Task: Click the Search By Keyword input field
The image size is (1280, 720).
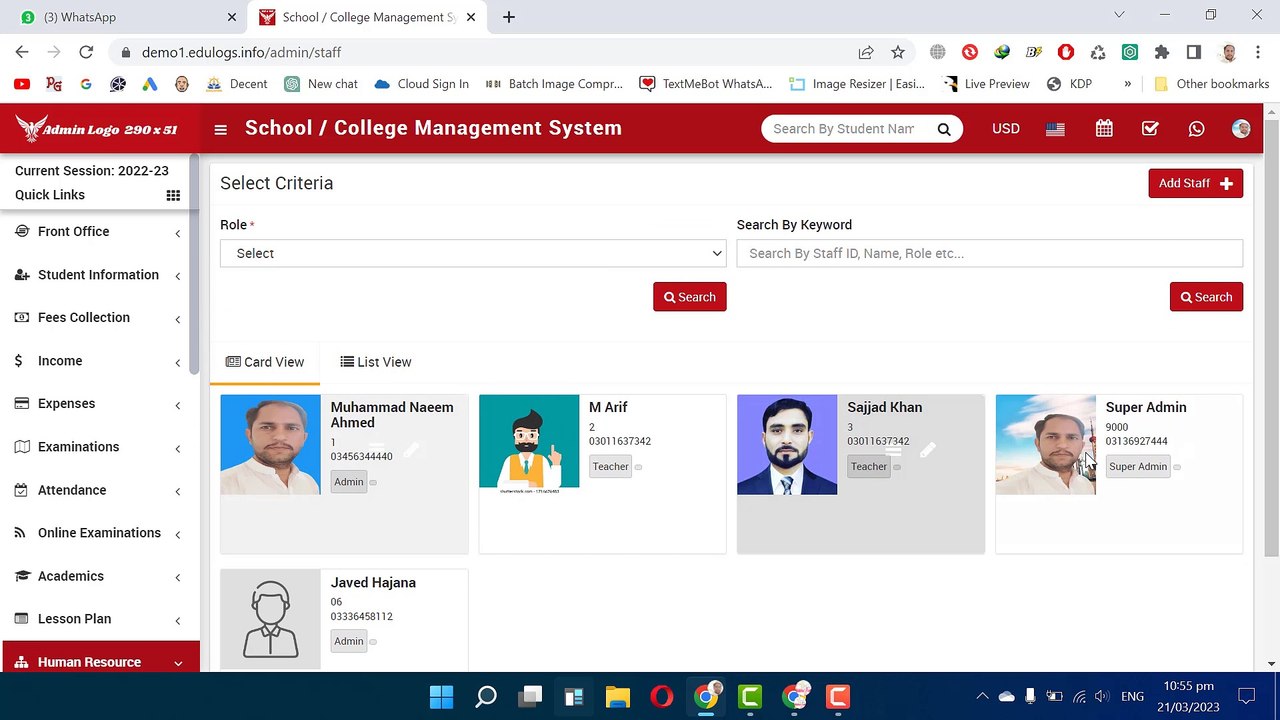Action: 990,253
